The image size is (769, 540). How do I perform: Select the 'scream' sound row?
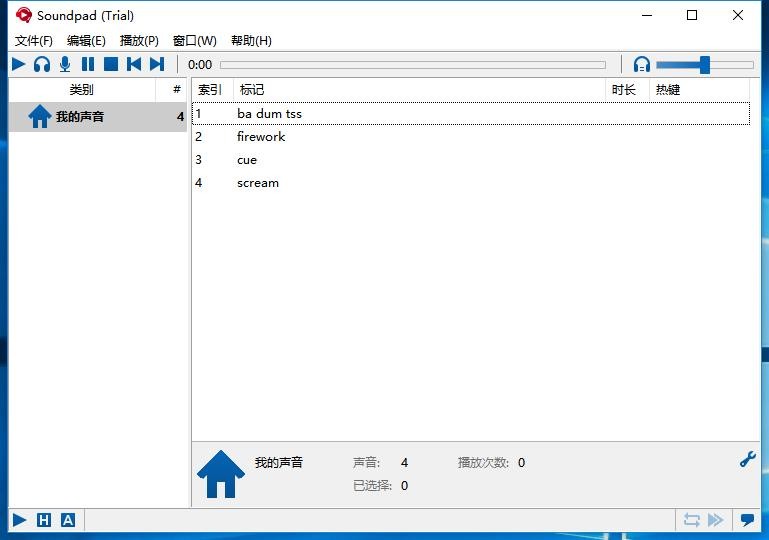tap(471, 183)
